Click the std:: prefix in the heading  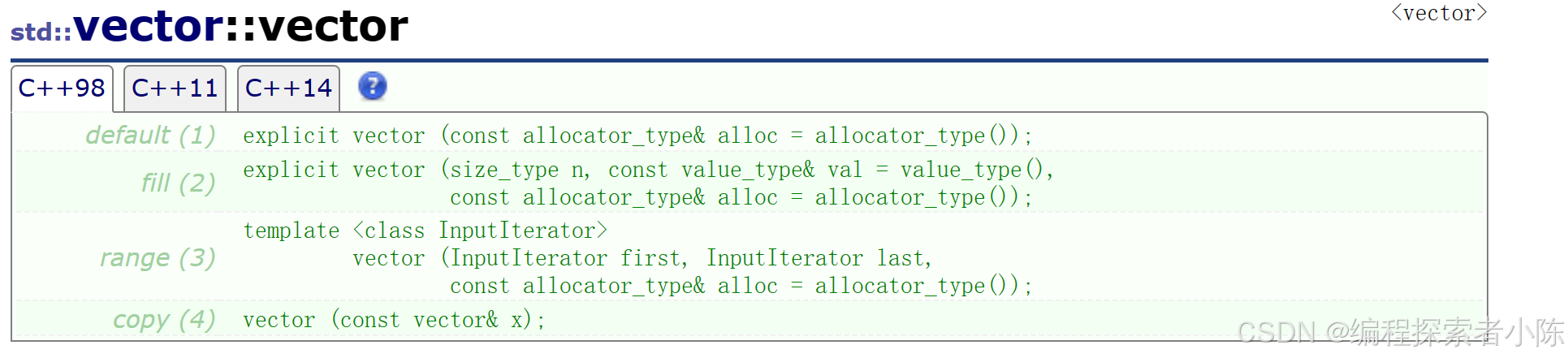(x=41, y=32)
